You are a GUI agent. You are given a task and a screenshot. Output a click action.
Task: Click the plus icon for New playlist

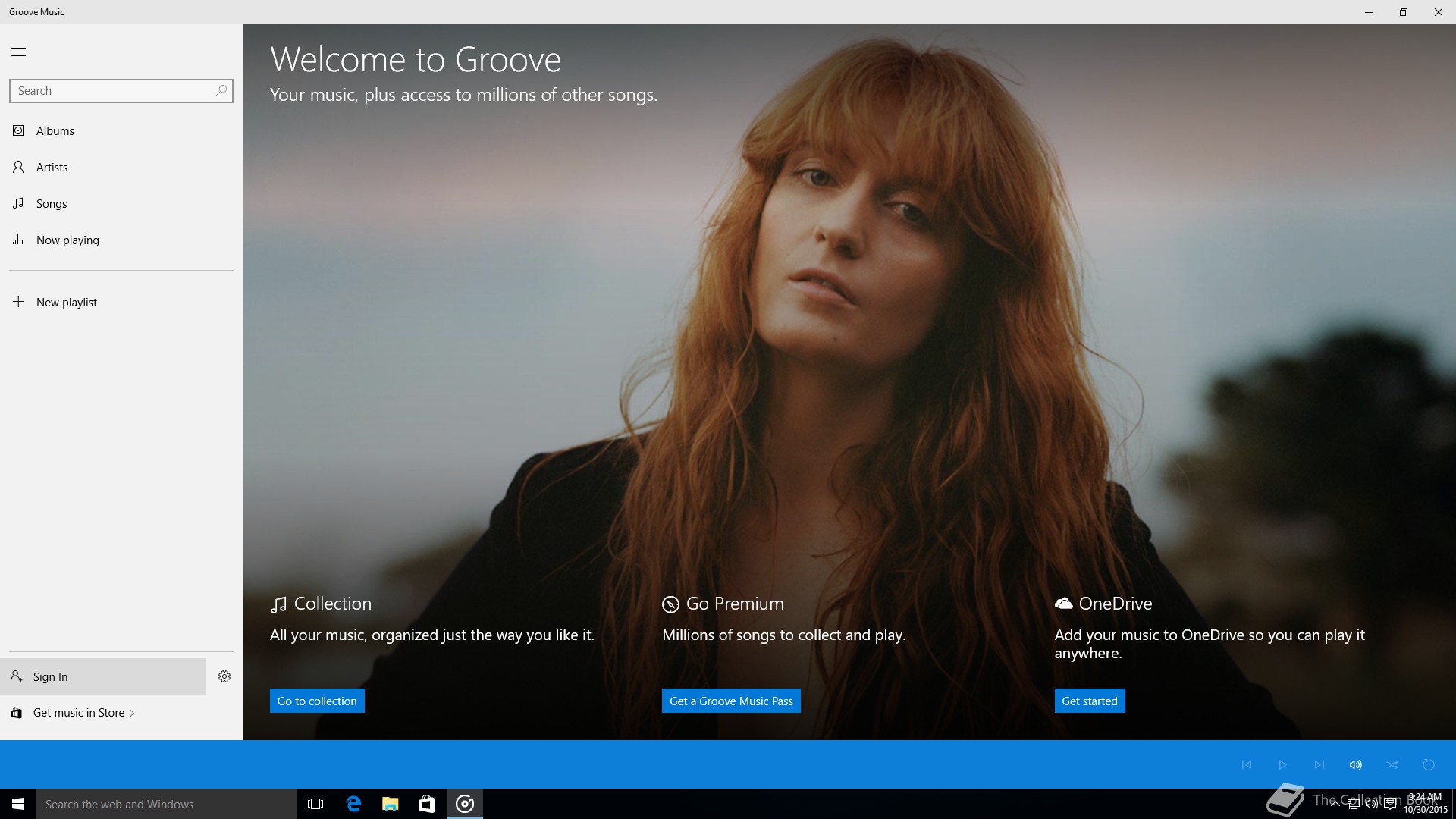[x=18, y=301]
